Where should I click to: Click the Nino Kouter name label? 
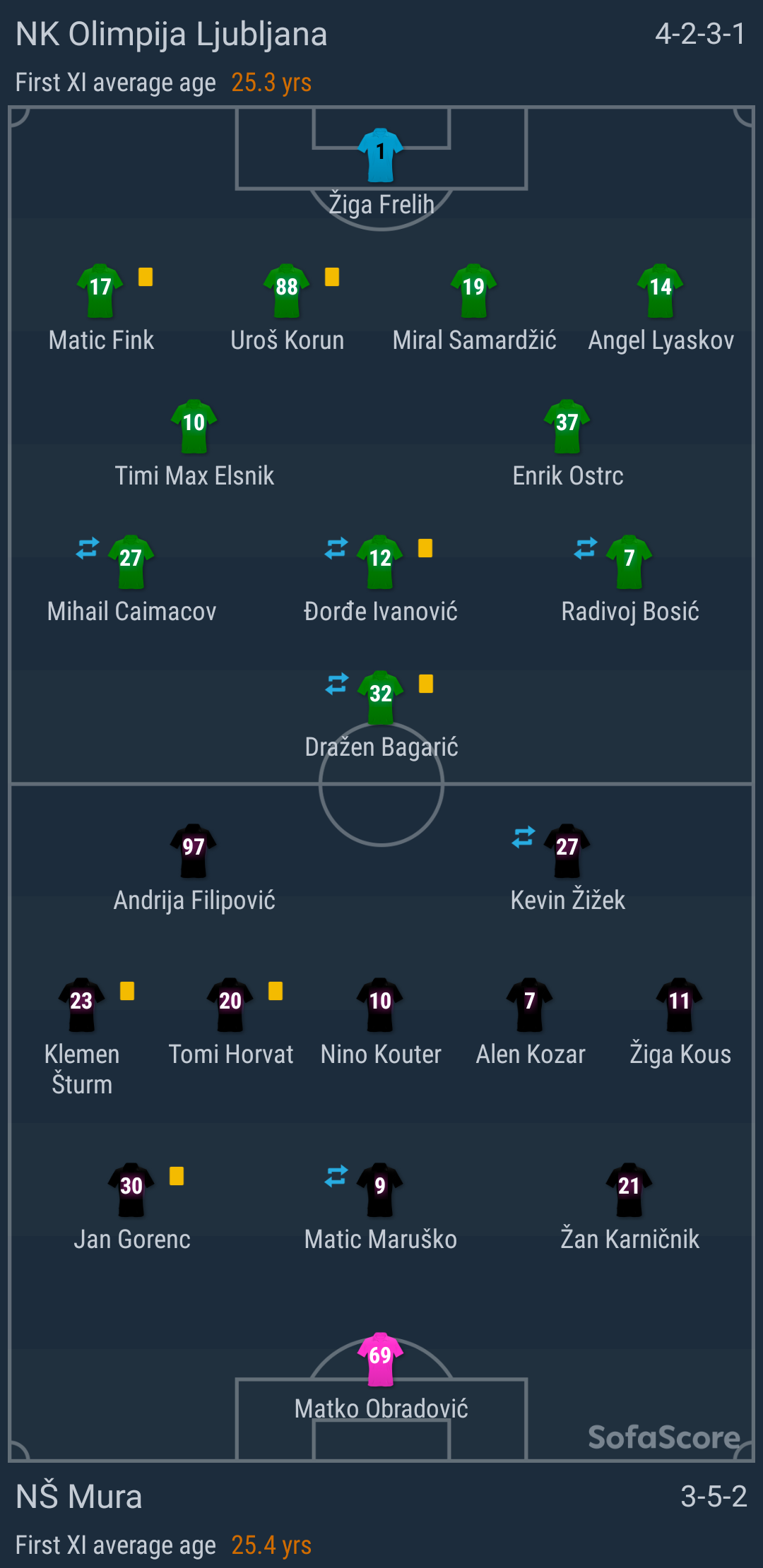click(381, 1055)
